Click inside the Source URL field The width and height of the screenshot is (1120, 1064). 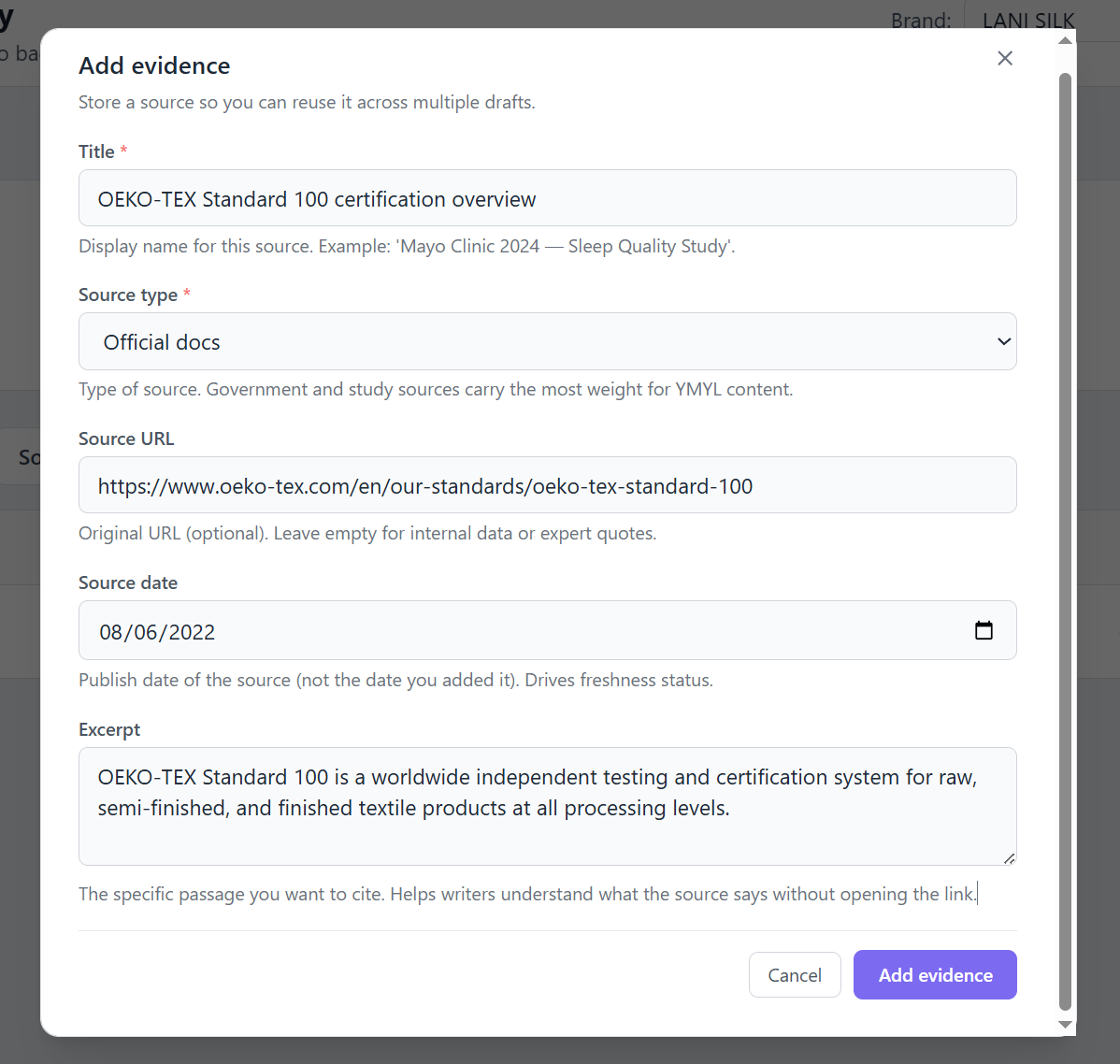[547, 485]
